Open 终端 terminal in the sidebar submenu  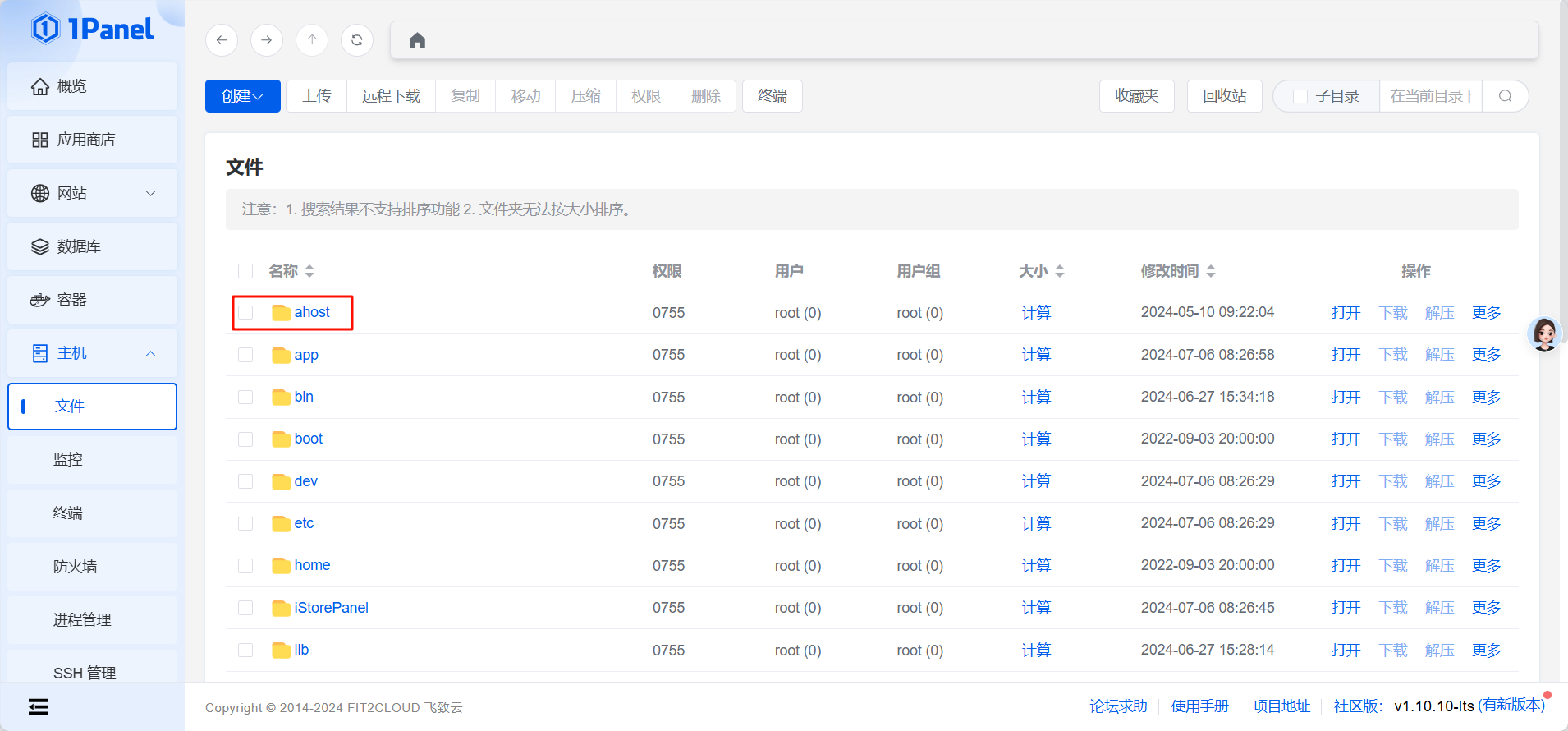tap(92, 513)
